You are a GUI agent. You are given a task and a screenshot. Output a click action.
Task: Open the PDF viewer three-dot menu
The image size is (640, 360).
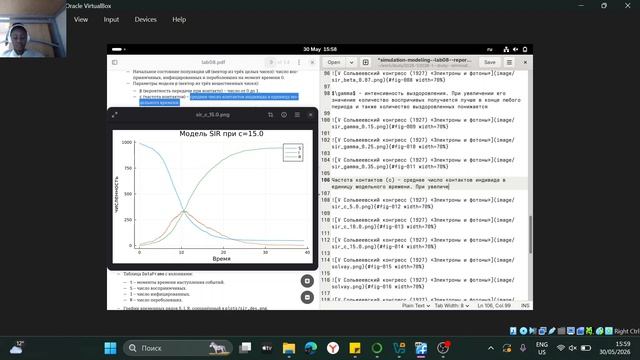click(x=299, y=62)
